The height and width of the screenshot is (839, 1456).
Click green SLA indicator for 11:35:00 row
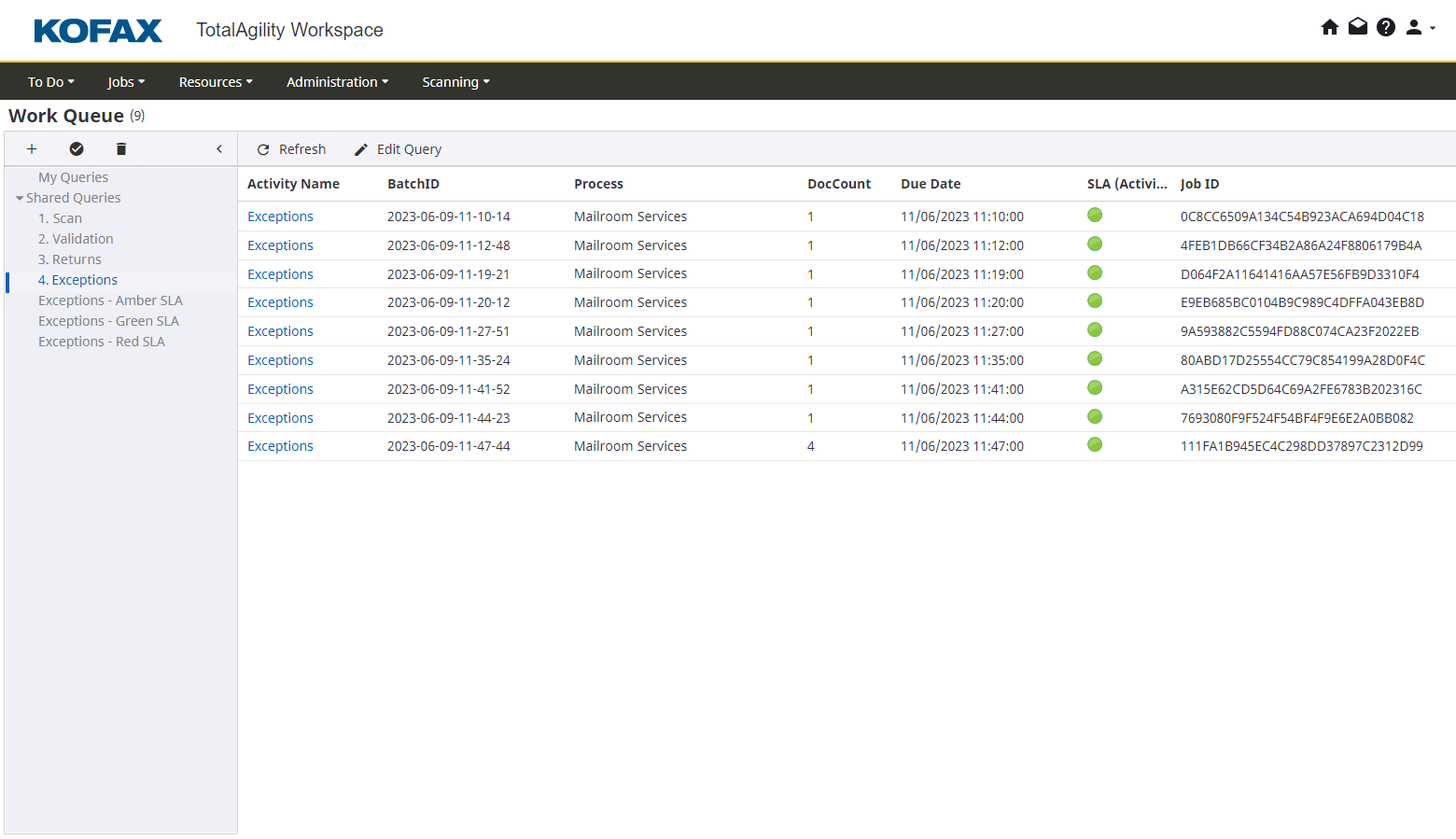click(x=1095, y=358)
